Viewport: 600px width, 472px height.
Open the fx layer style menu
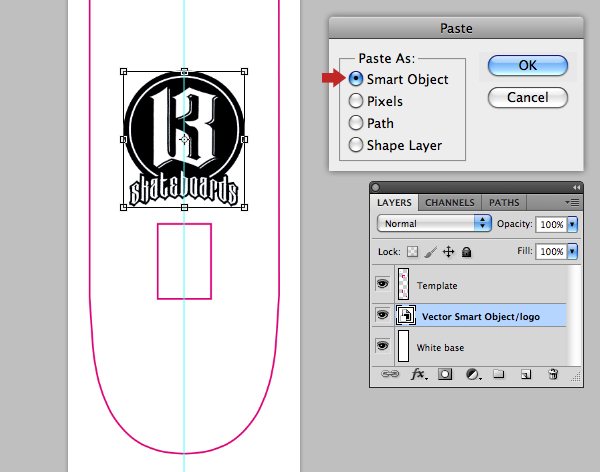(x=419, y=374)
